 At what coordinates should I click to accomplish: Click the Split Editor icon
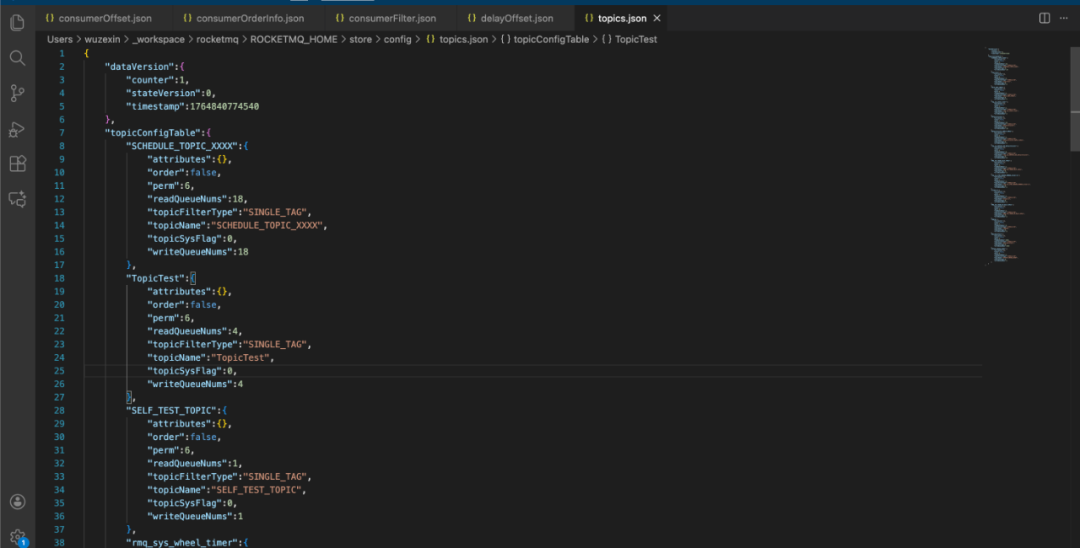click(x=1044, y=18)
